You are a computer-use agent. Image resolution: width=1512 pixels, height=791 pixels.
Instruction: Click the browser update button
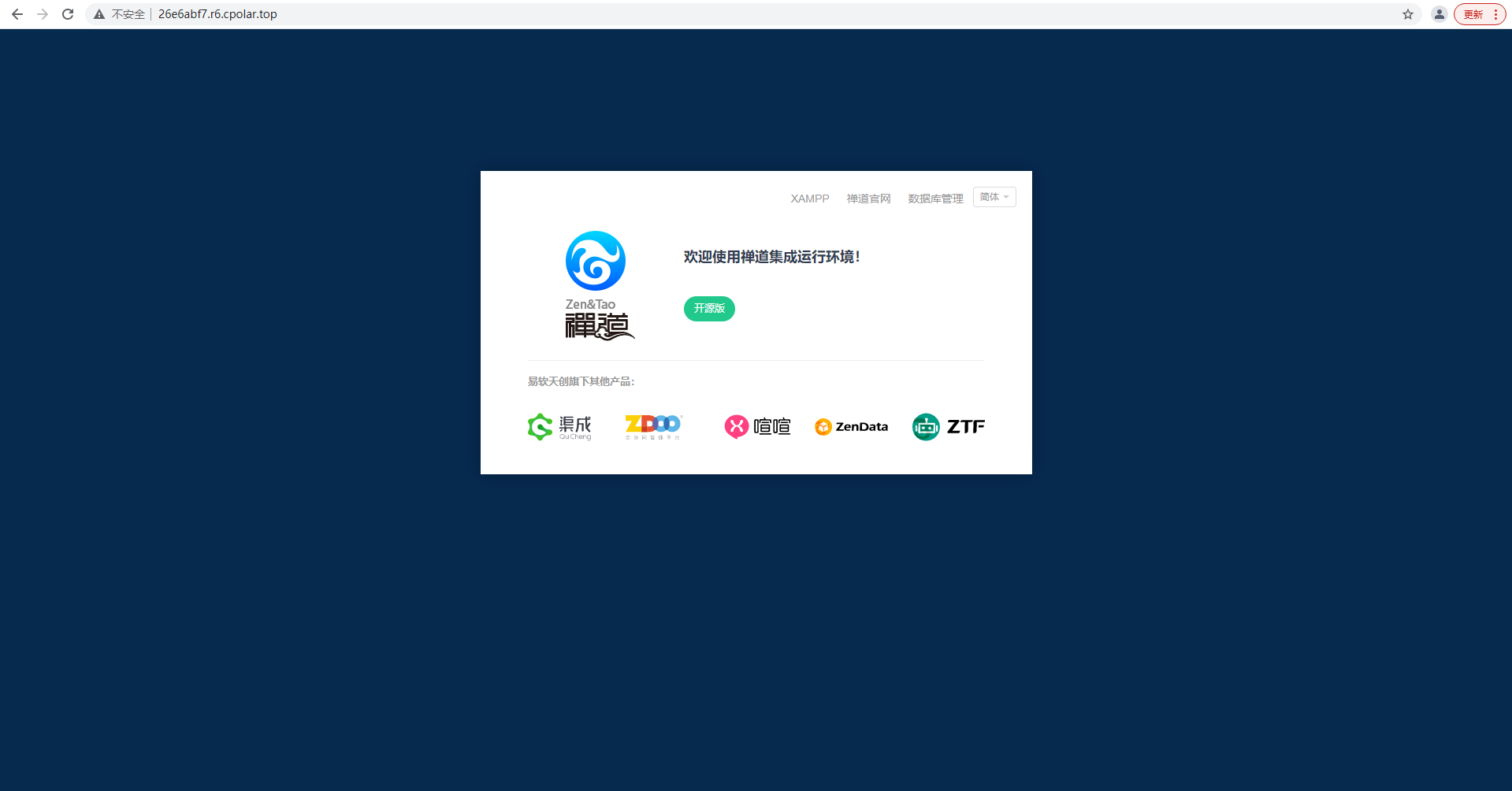(1473, 14)
